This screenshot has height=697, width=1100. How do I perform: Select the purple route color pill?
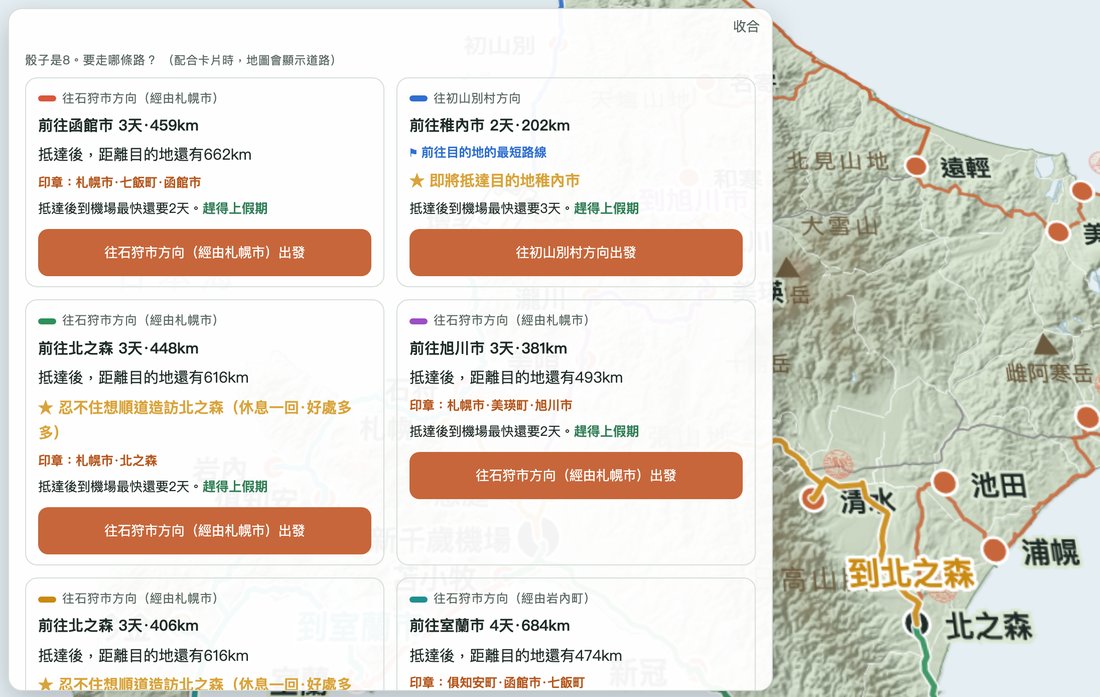click(x=418, y=321)
